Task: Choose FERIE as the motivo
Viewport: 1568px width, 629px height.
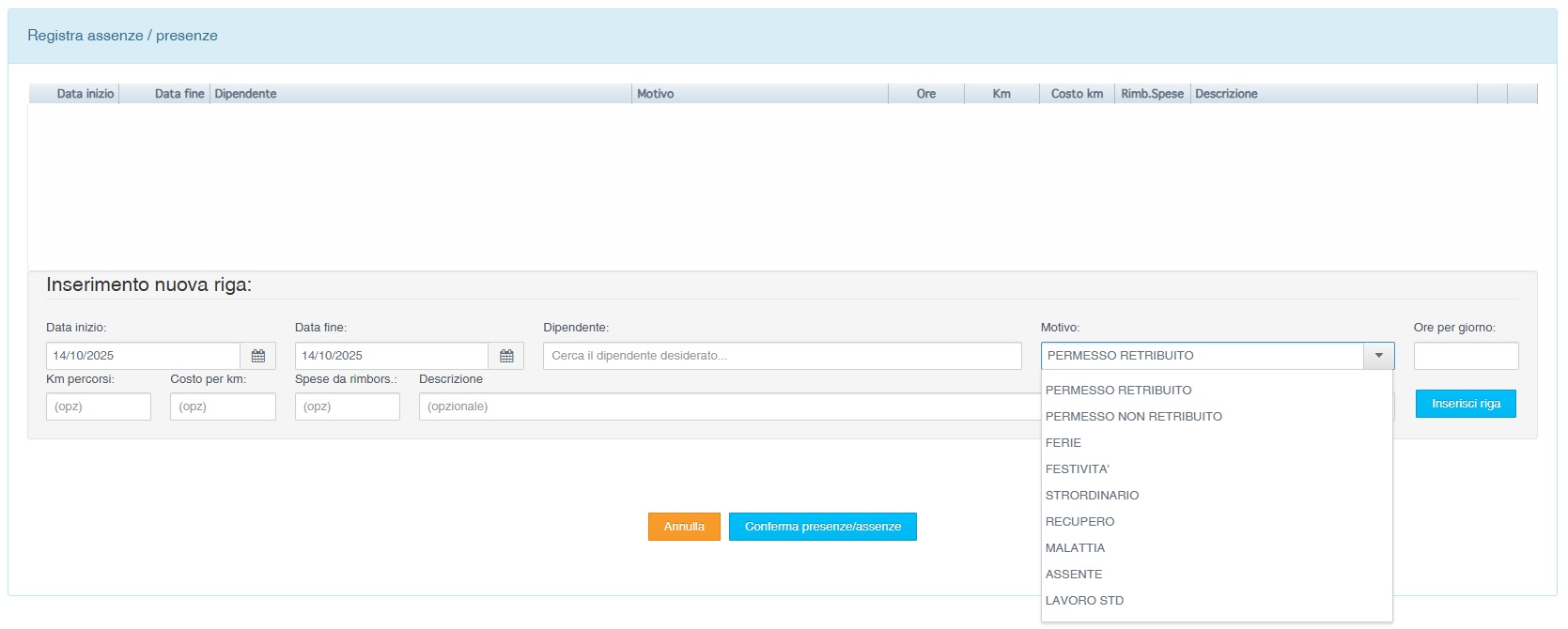Action: click(1063, 443)
